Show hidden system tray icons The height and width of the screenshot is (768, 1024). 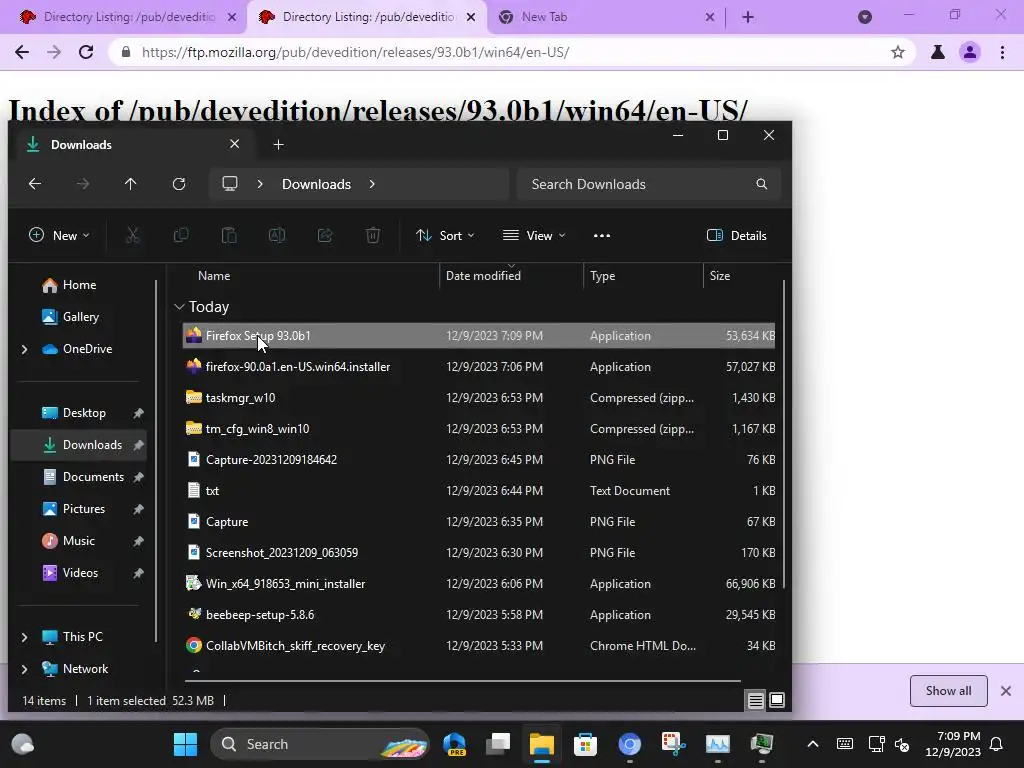pos(813,744)
